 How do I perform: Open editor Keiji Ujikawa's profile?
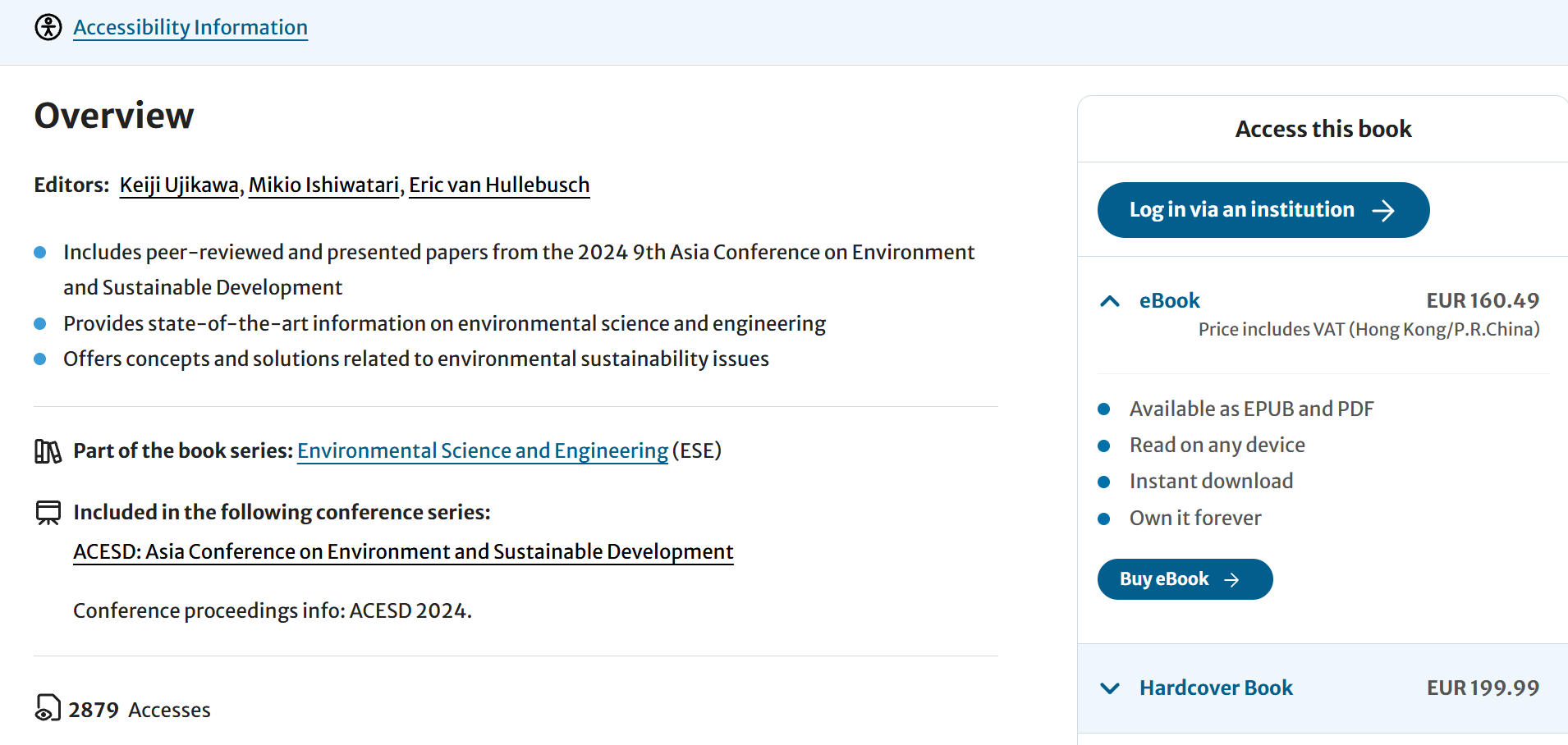coord(179,185)
